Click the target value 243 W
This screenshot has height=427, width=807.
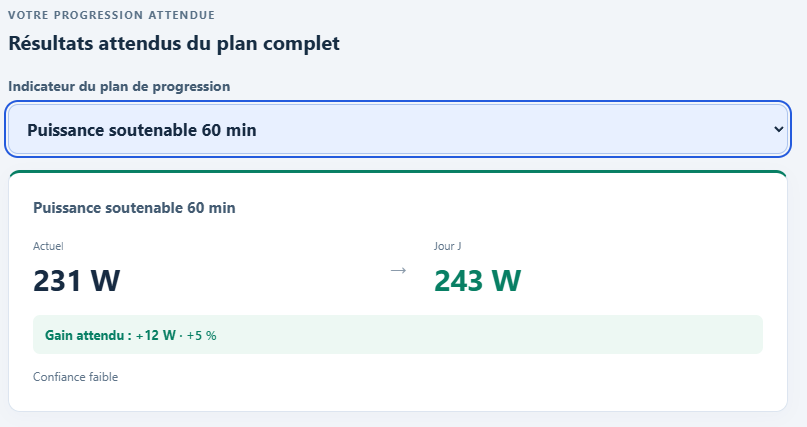[x=478, y=281]
